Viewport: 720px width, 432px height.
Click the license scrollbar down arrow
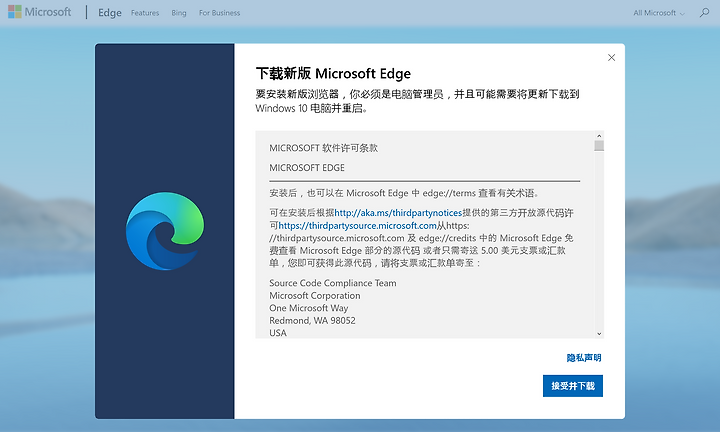point(599,334)
